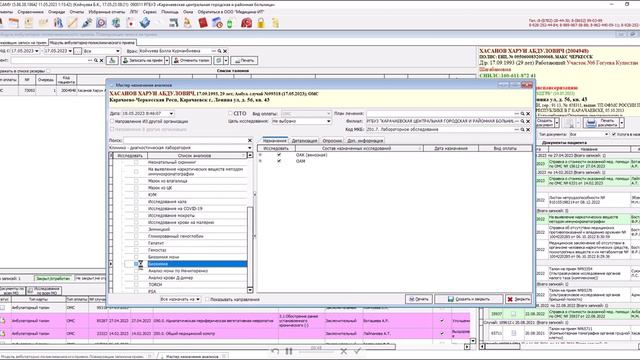Click in the Поиск input field
Viewport: 640px width, 360px height.
(185, 140)
